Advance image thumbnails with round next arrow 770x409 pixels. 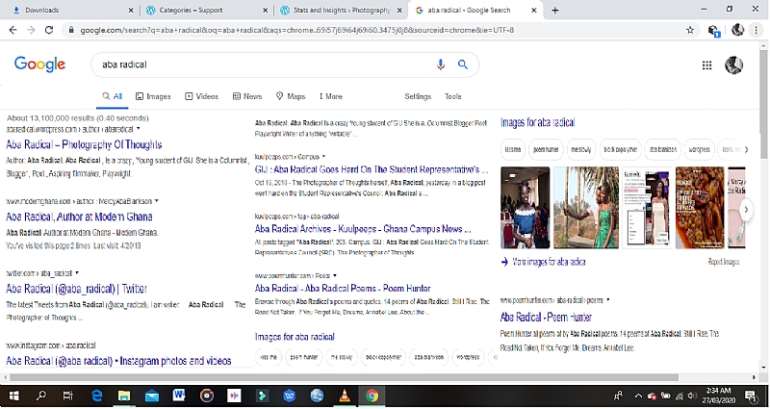coord(746,210)
